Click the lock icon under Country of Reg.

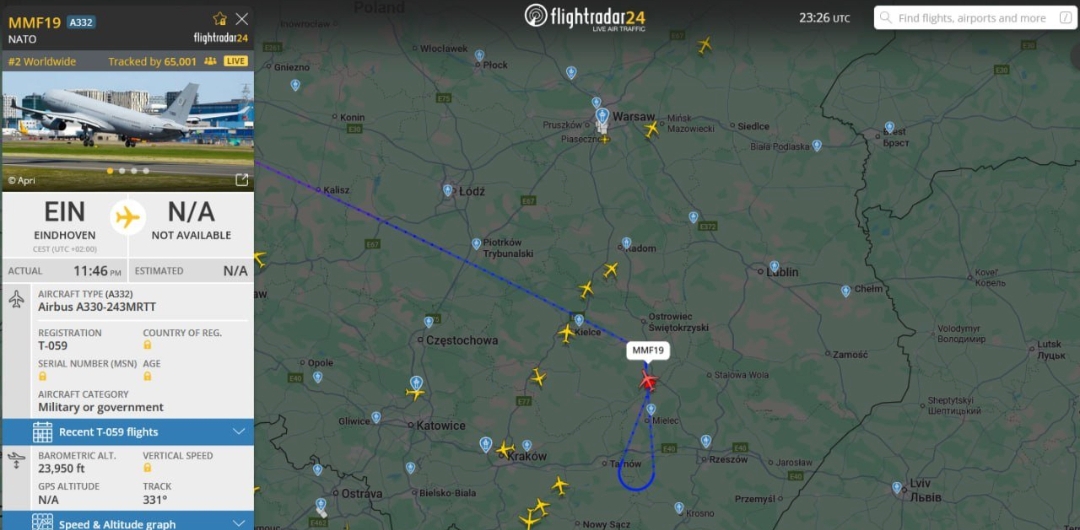coord(147,345)
